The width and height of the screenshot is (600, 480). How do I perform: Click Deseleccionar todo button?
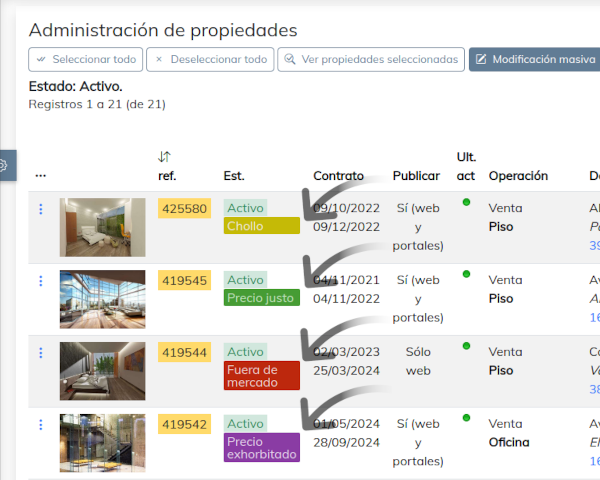(210, 59)
